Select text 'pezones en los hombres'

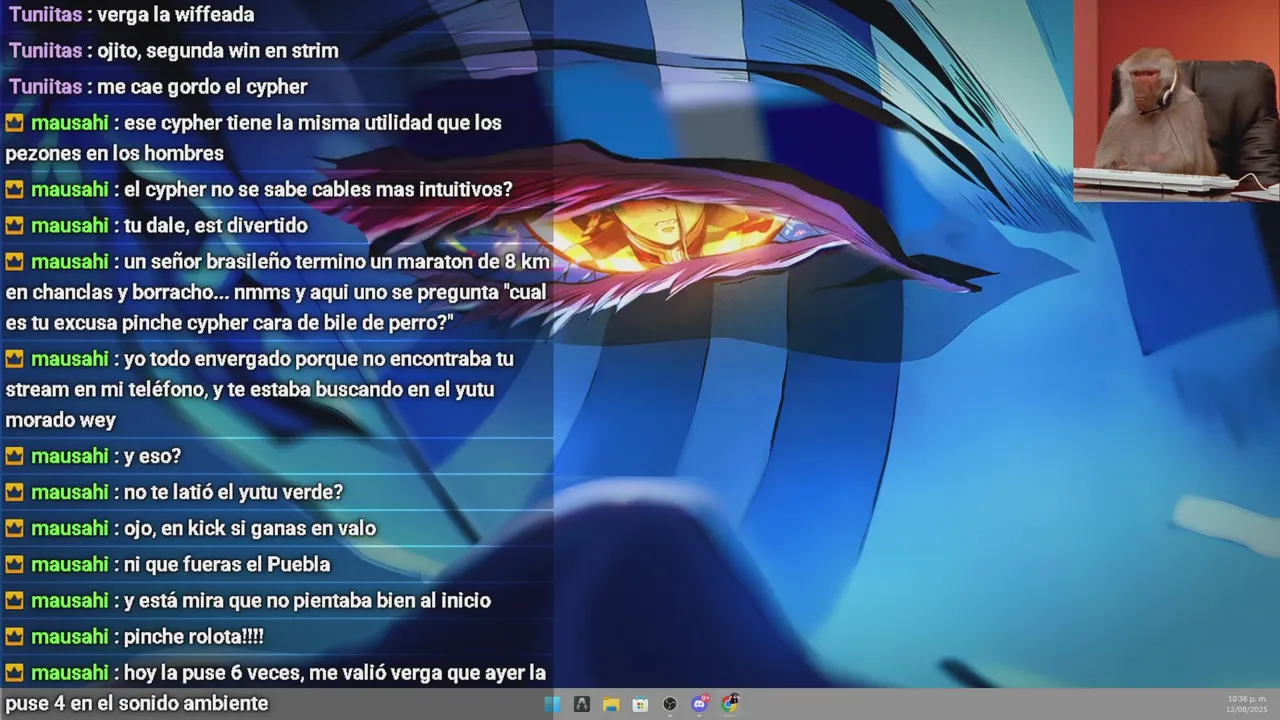point(114,154)
